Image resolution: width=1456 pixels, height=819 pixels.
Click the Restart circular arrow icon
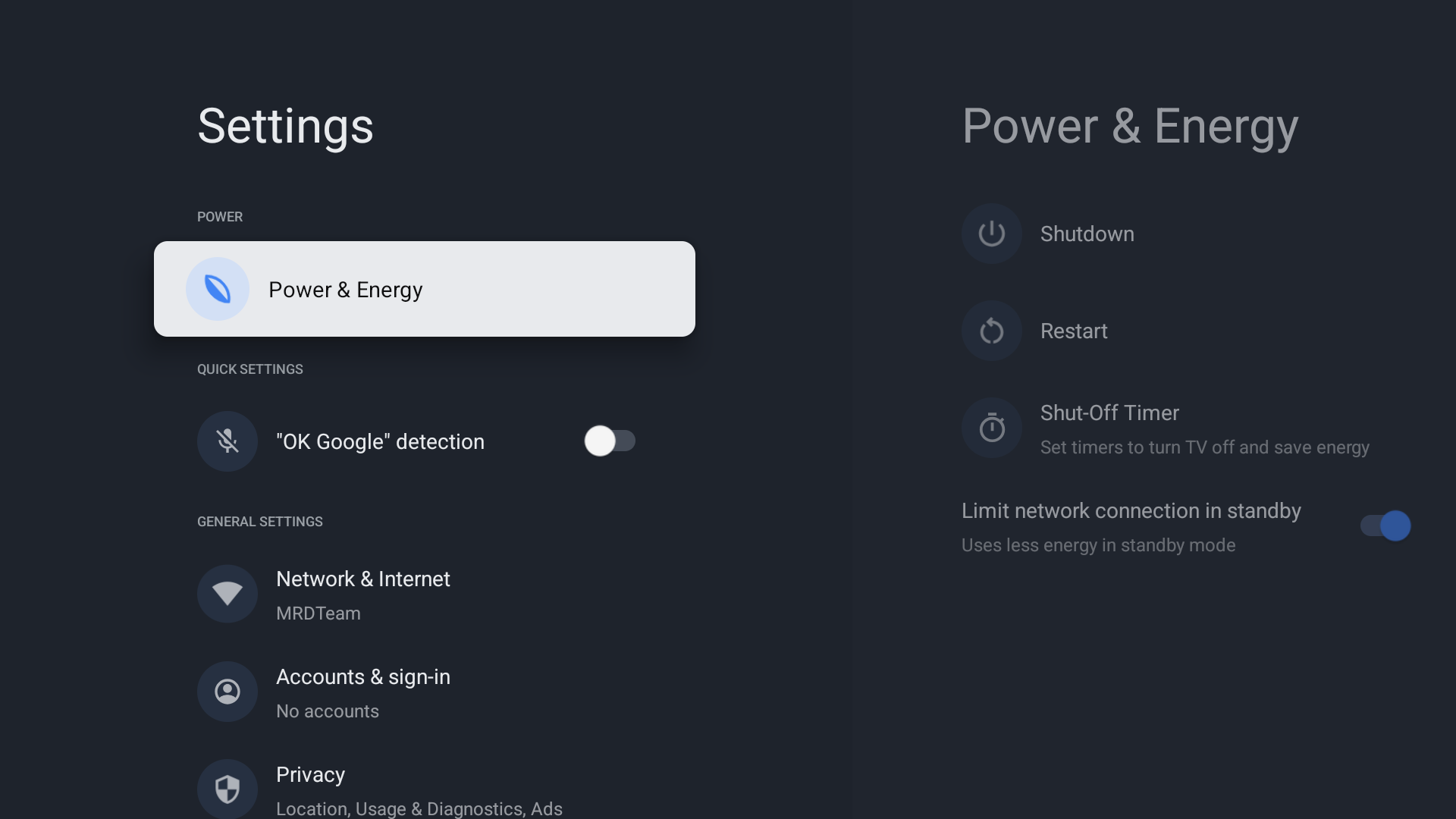(992, 331)
